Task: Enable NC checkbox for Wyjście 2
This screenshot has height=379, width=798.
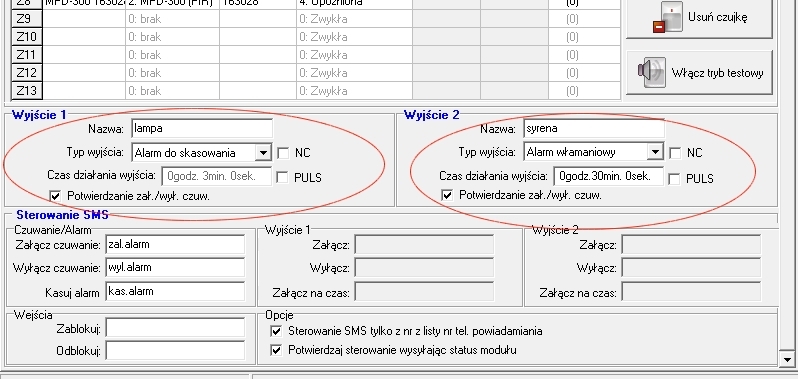Action: coord(675,153)
